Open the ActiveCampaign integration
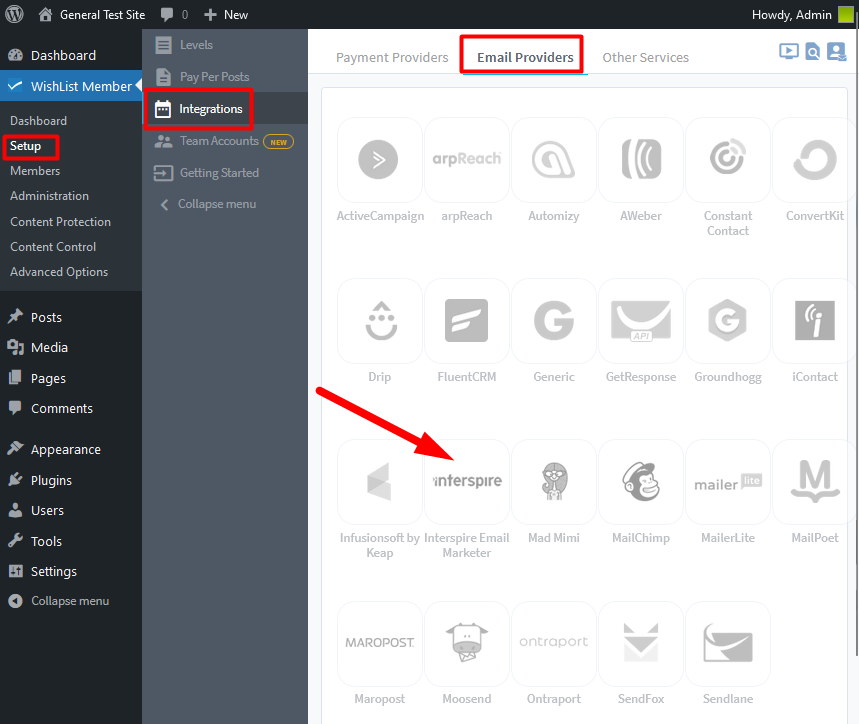The height and width of the screenshot is (724, 859). pos(380,160)
